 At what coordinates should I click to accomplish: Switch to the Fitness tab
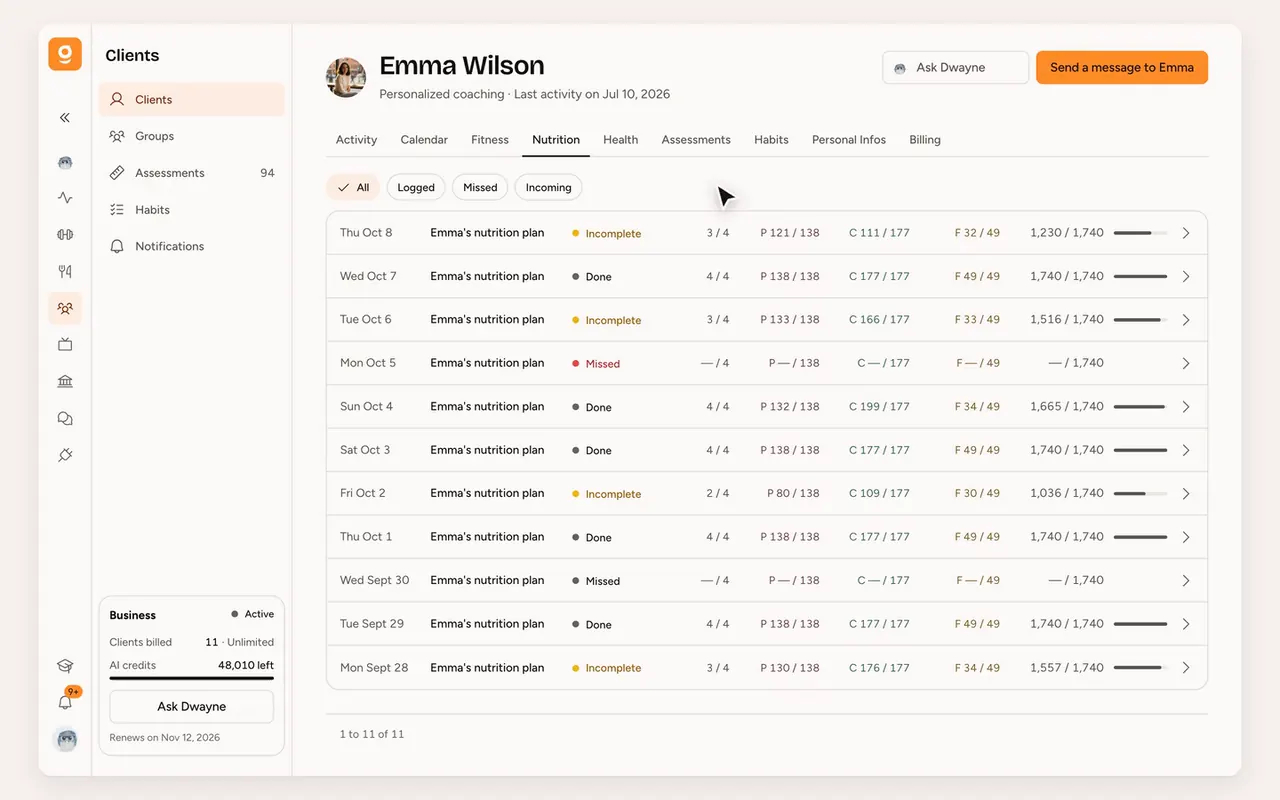point(490,140)
